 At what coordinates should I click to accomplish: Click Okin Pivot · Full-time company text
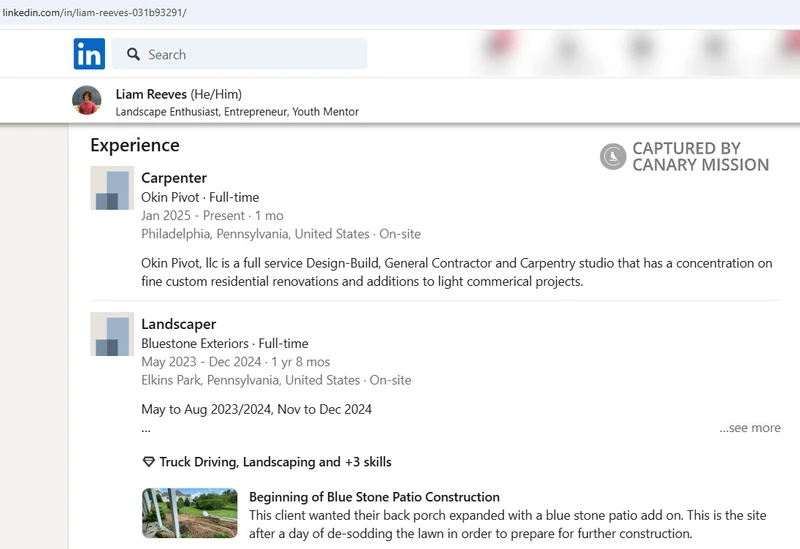200,197
